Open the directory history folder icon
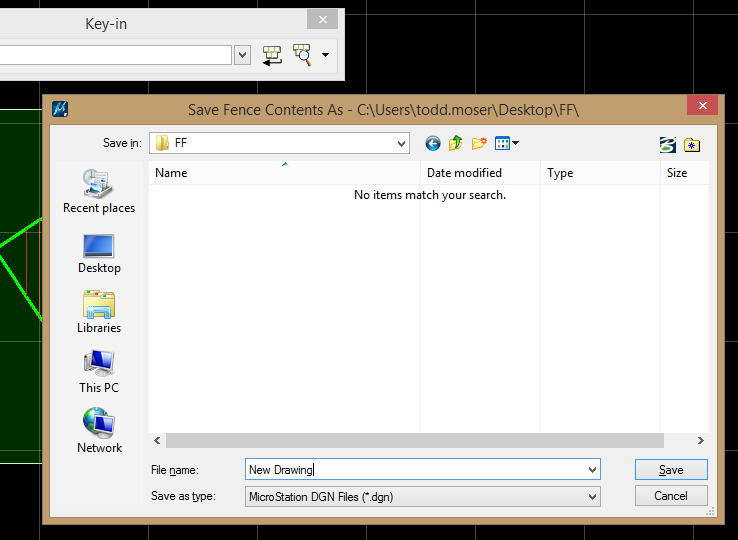Viewport: 738px width, 540px height. [691, 145]
